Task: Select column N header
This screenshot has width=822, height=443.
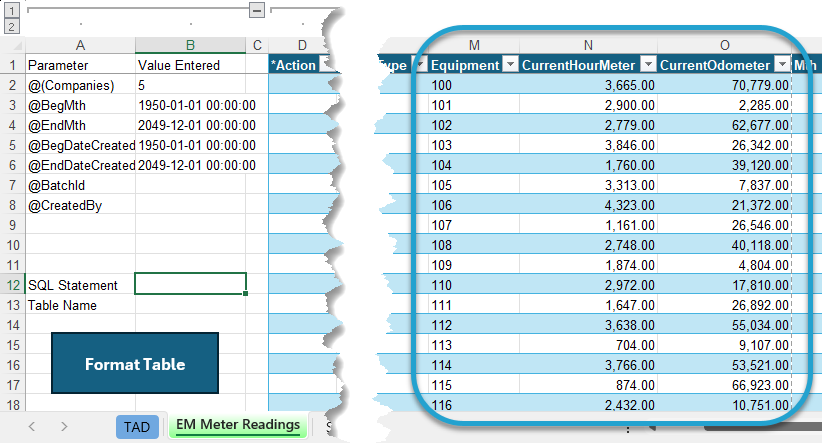Action: pyautogui.click(x=588, y=45)
